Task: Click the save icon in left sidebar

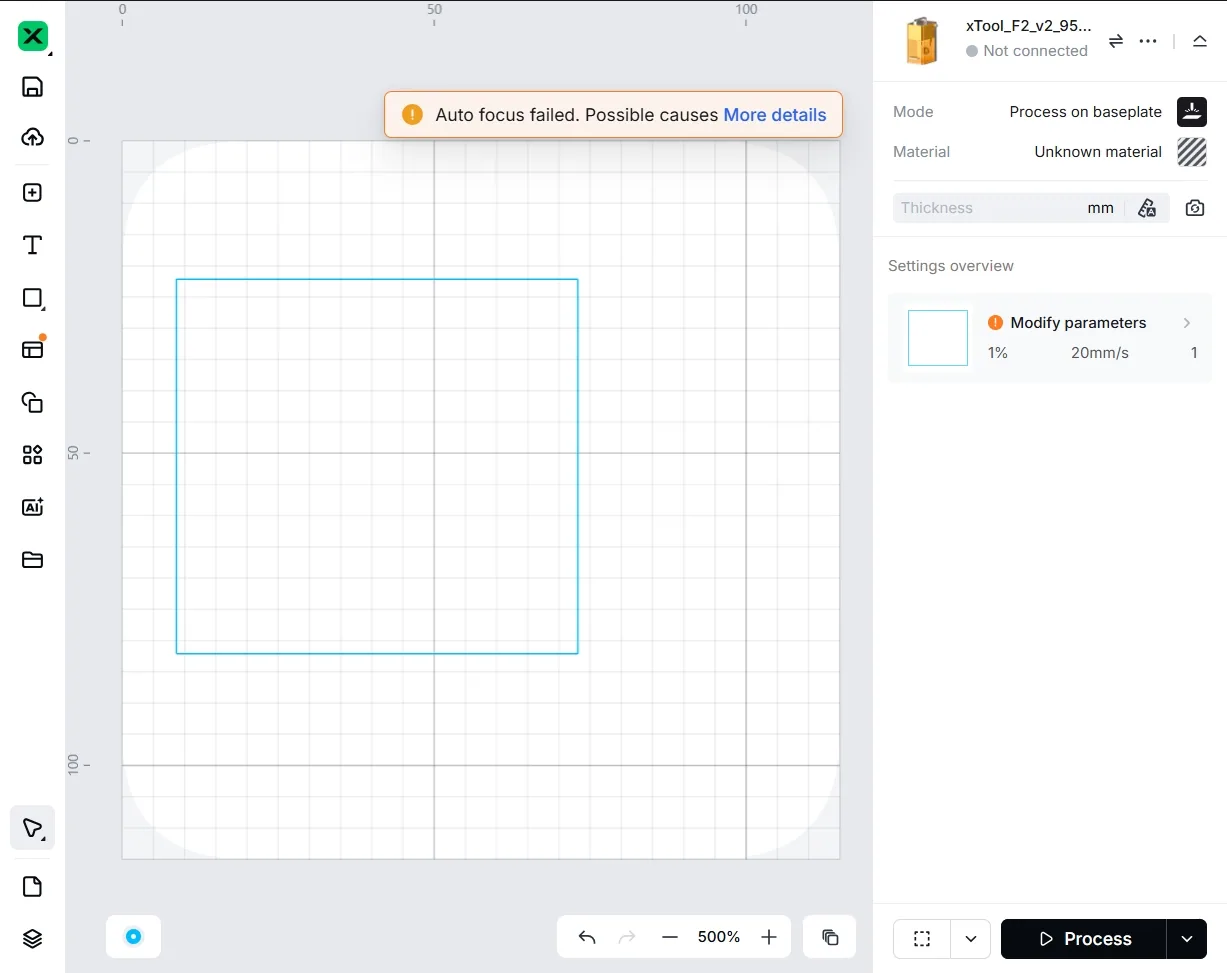Action: 32,87
